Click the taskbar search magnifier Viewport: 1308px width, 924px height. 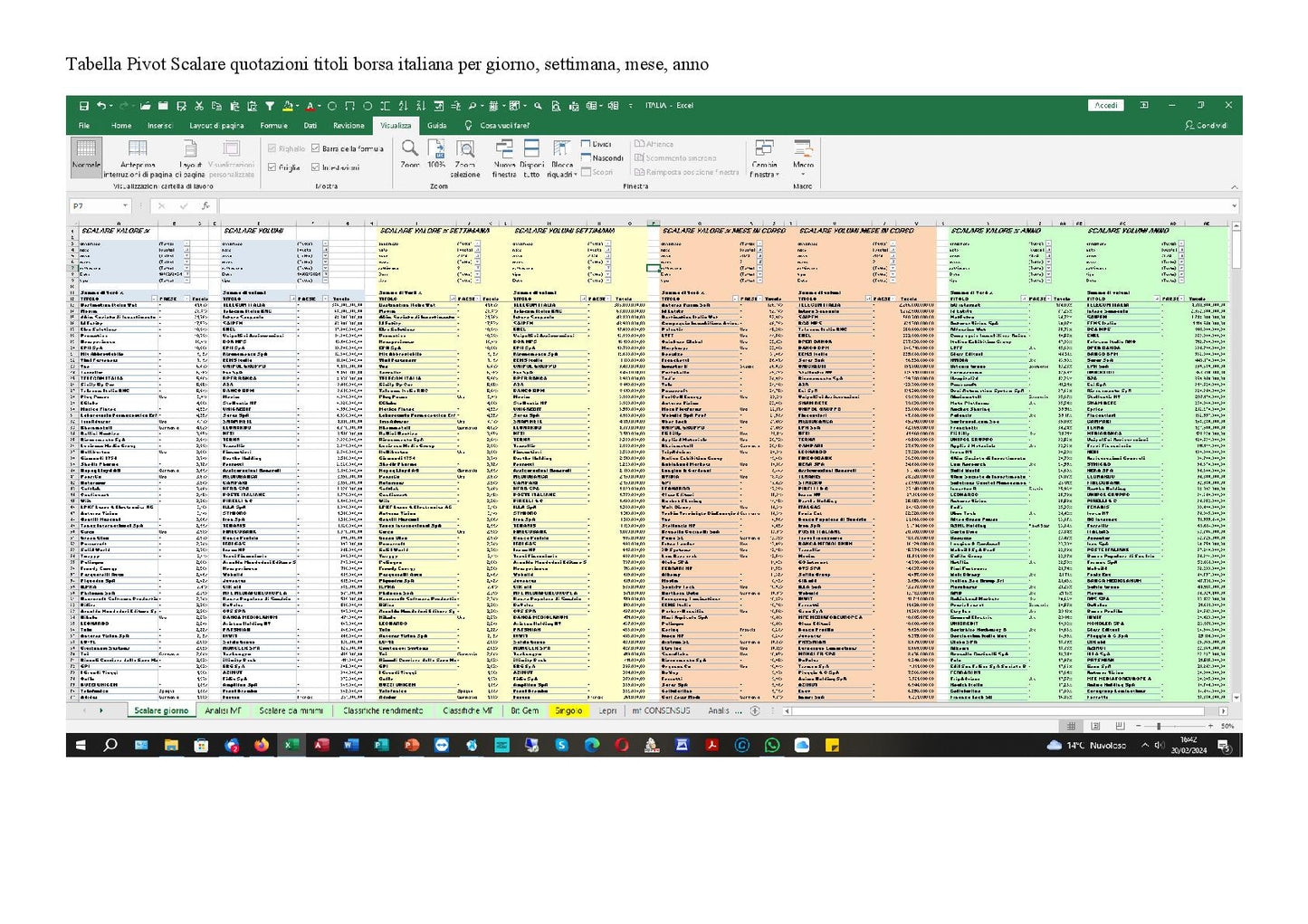point(110,745)
